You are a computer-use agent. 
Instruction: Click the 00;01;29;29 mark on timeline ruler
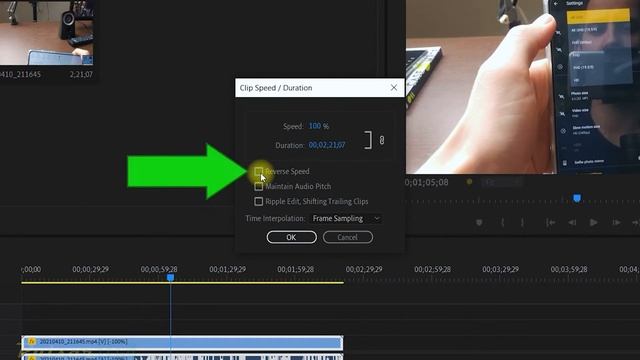227,269
